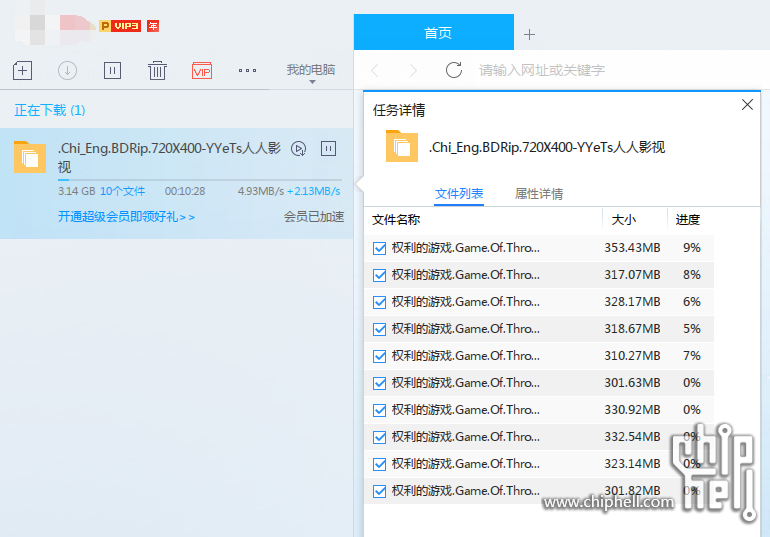Screen dimensions: 770x537
Task: Uncheck the 318.67MB file checkbox
Action: (x=379, y=329)
